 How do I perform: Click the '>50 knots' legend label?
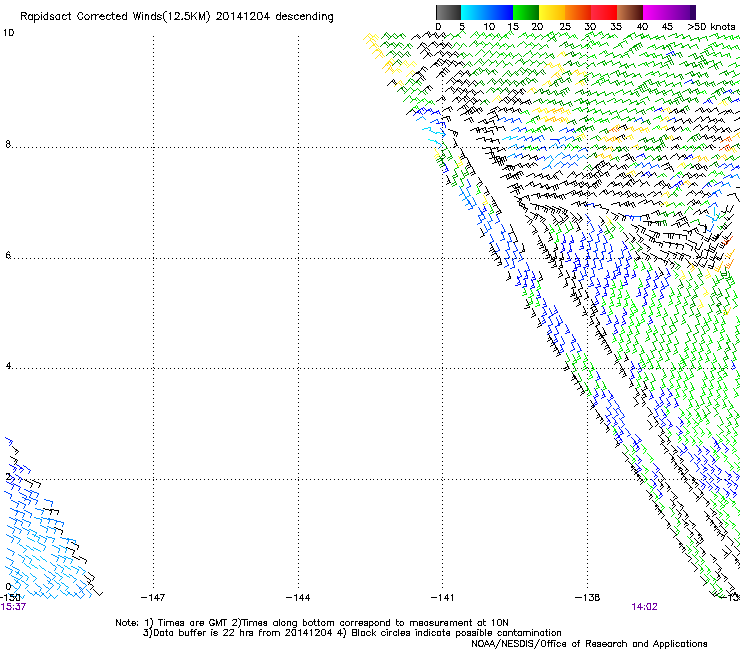711,27
